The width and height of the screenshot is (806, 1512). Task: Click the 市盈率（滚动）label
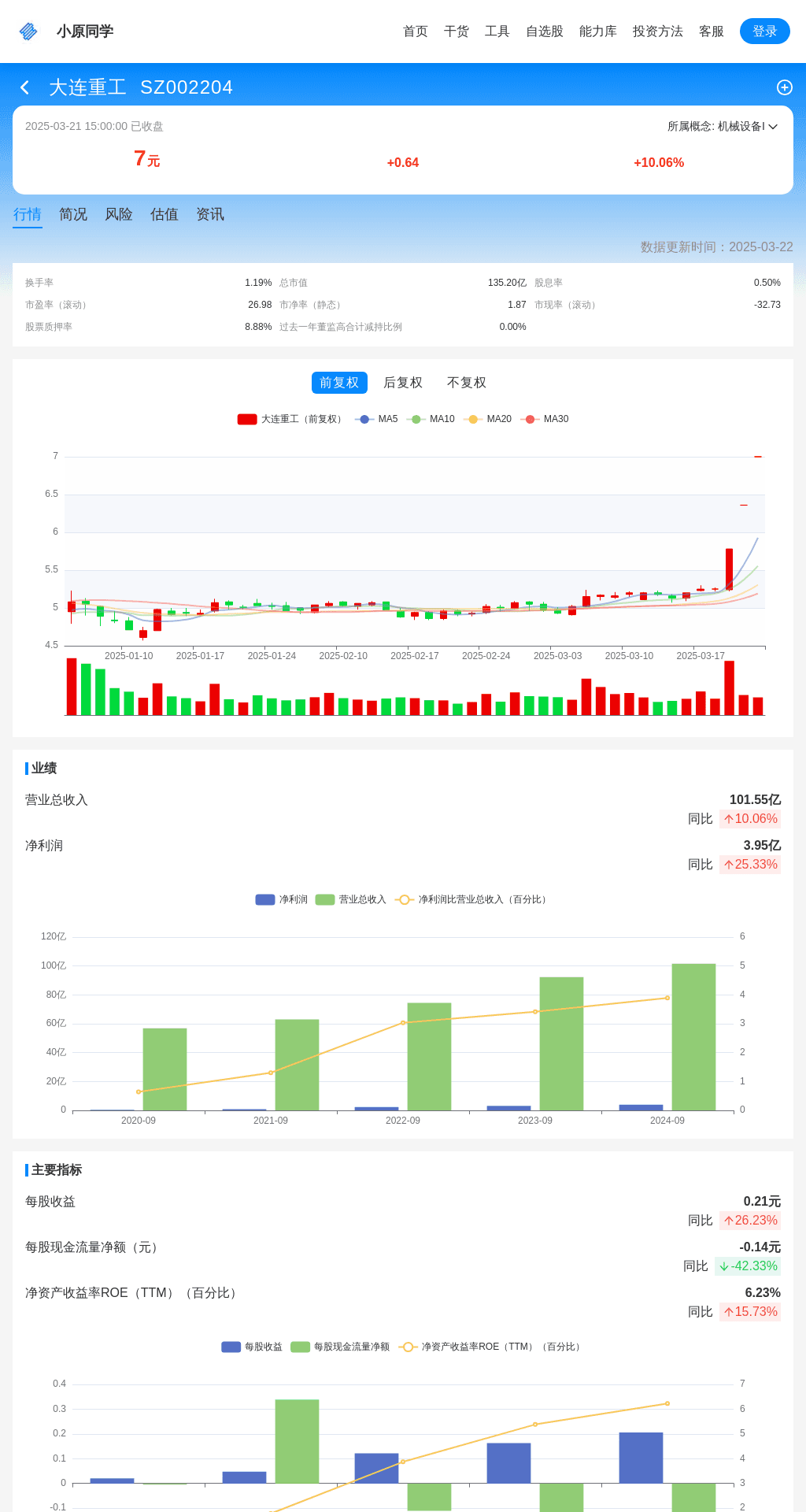click(57, 305)
